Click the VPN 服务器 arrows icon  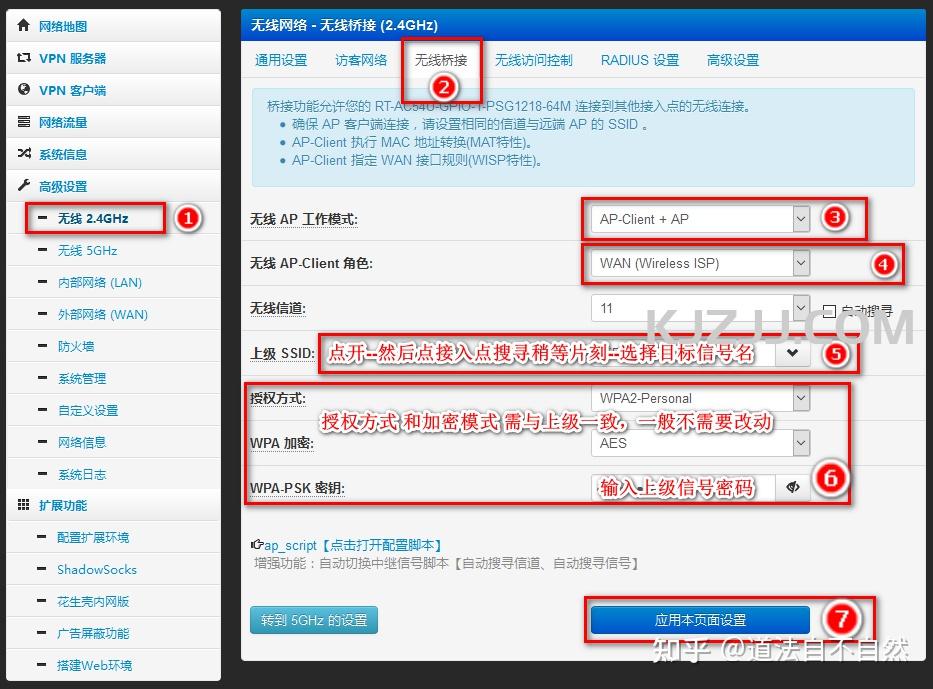tap(24, 58)
